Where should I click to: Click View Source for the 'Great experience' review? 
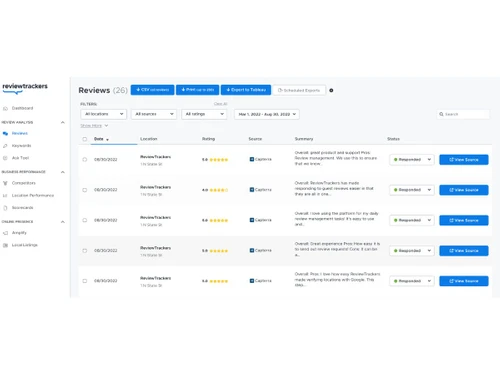pos(464,250)
